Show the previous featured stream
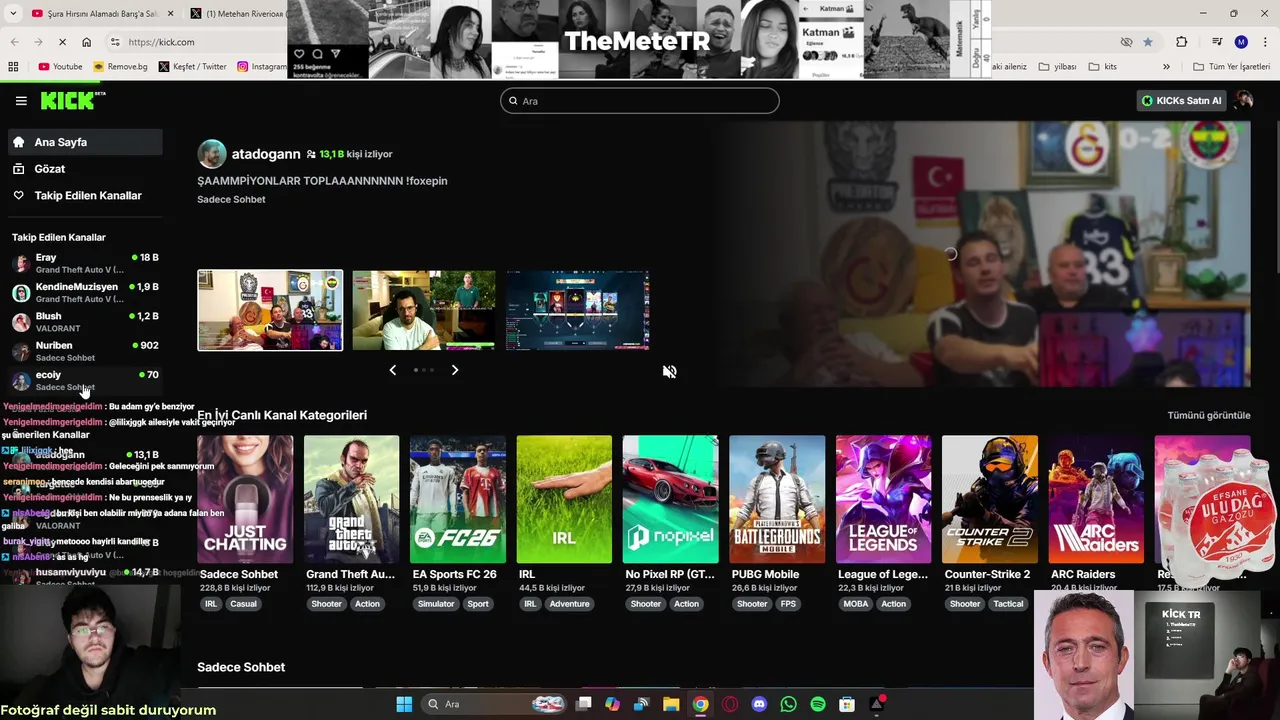 click(392, 370)
